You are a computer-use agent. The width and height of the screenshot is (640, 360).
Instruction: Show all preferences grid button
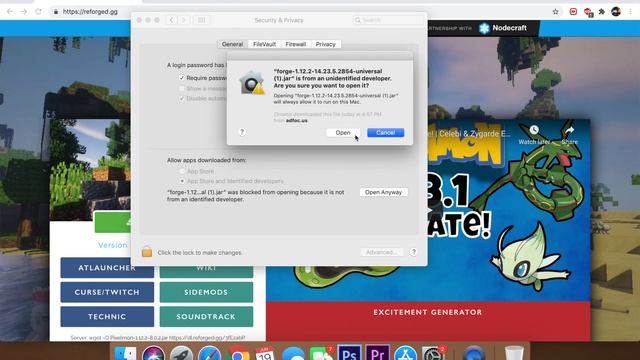202,20
